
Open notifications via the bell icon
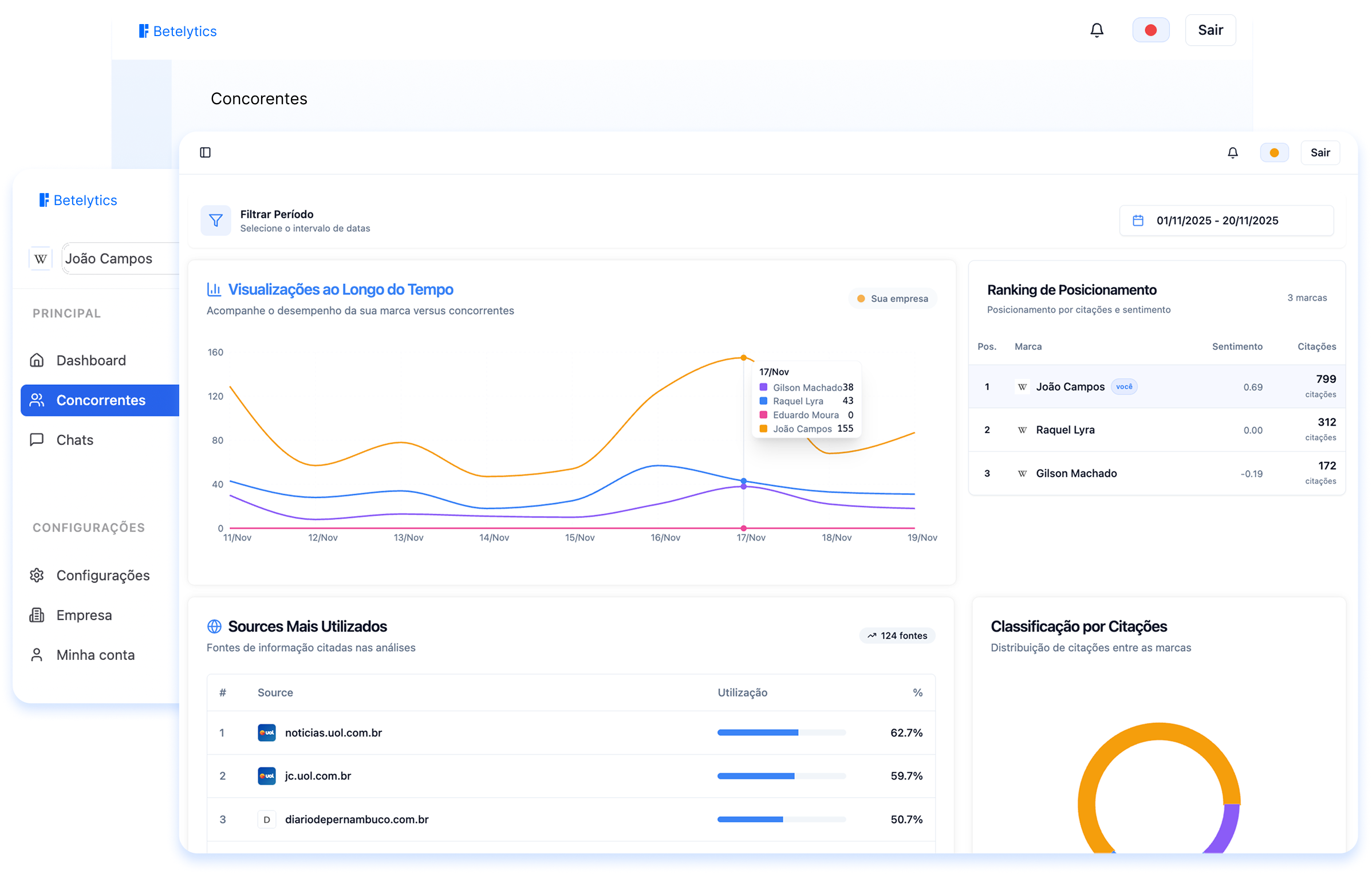(1232, 152)
